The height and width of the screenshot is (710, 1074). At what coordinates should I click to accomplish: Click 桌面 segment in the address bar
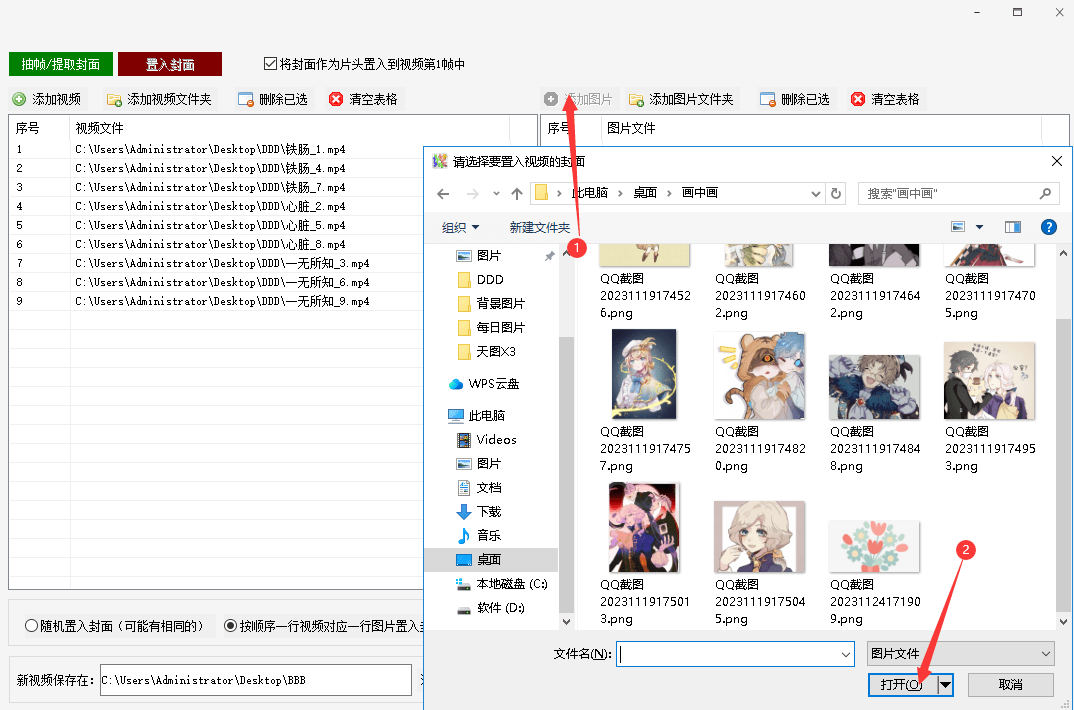click(645, 193)
